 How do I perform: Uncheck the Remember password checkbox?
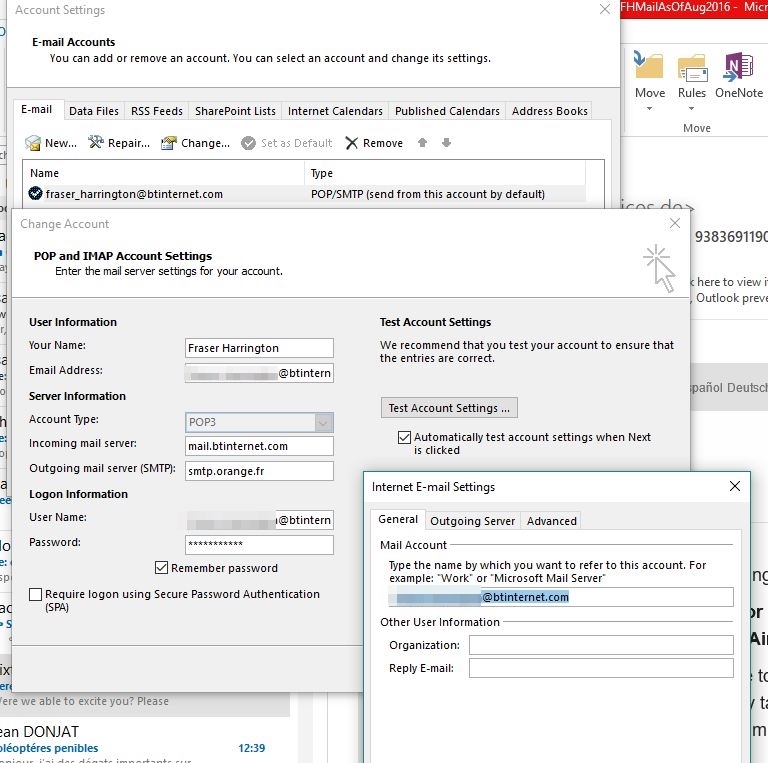tap(162, 568)
